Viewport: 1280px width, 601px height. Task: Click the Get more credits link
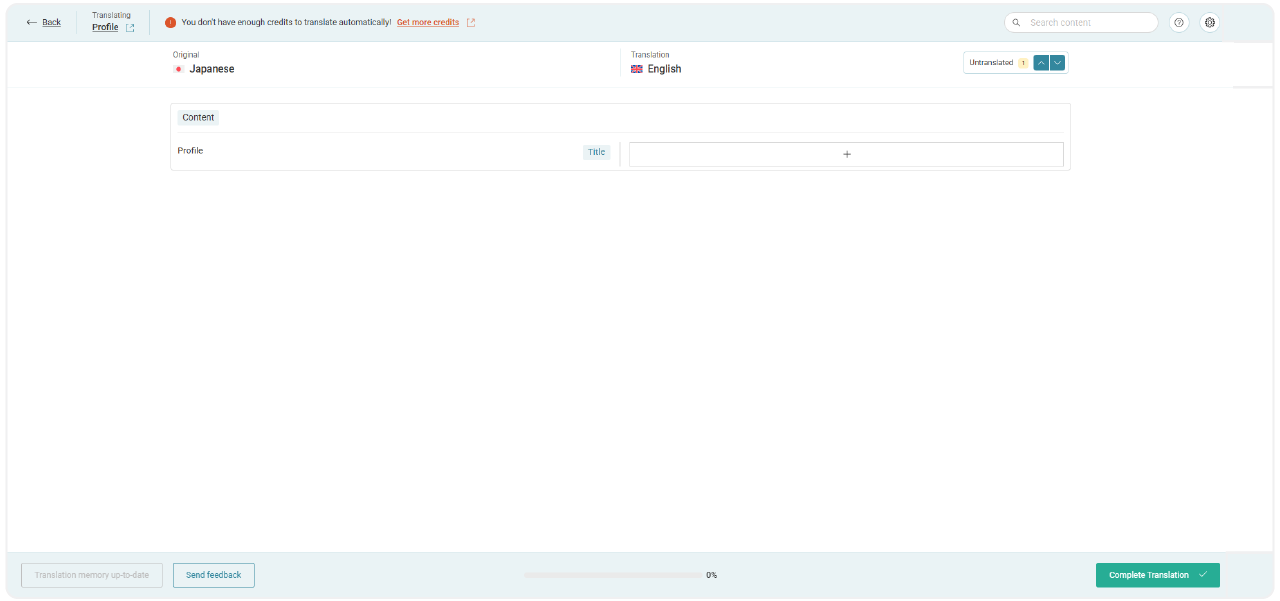[x=428, y=22]
